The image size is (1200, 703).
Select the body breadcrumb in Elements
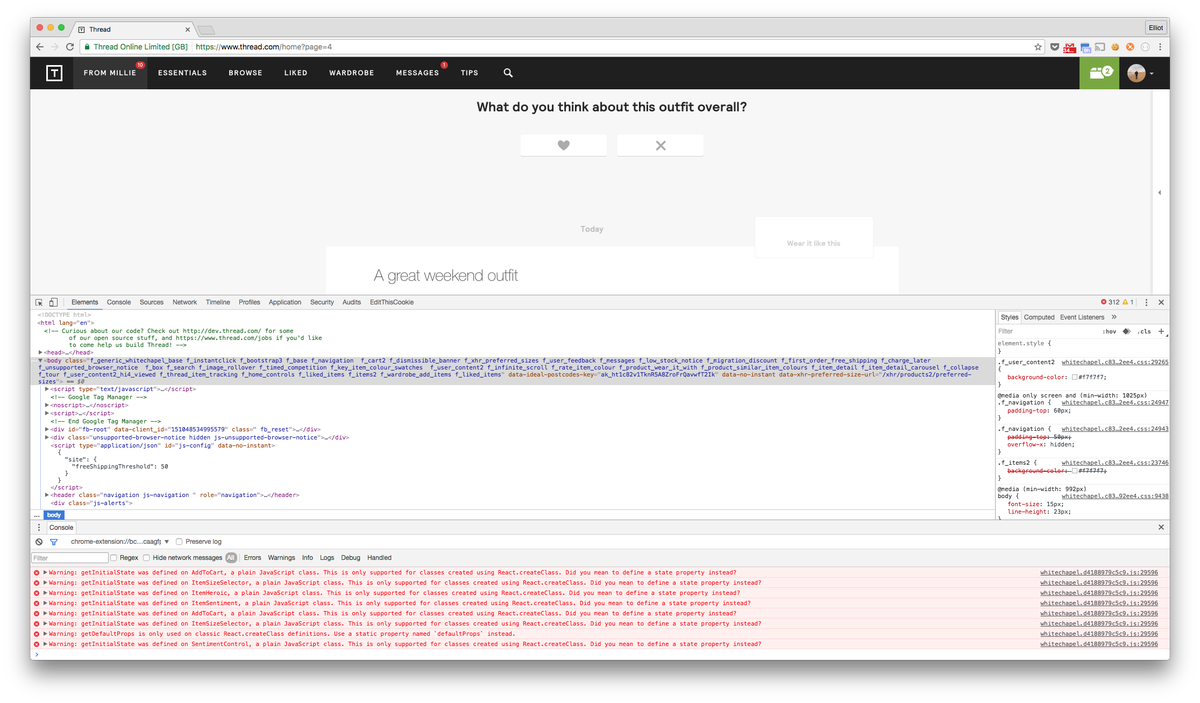[x=54, y=515]
